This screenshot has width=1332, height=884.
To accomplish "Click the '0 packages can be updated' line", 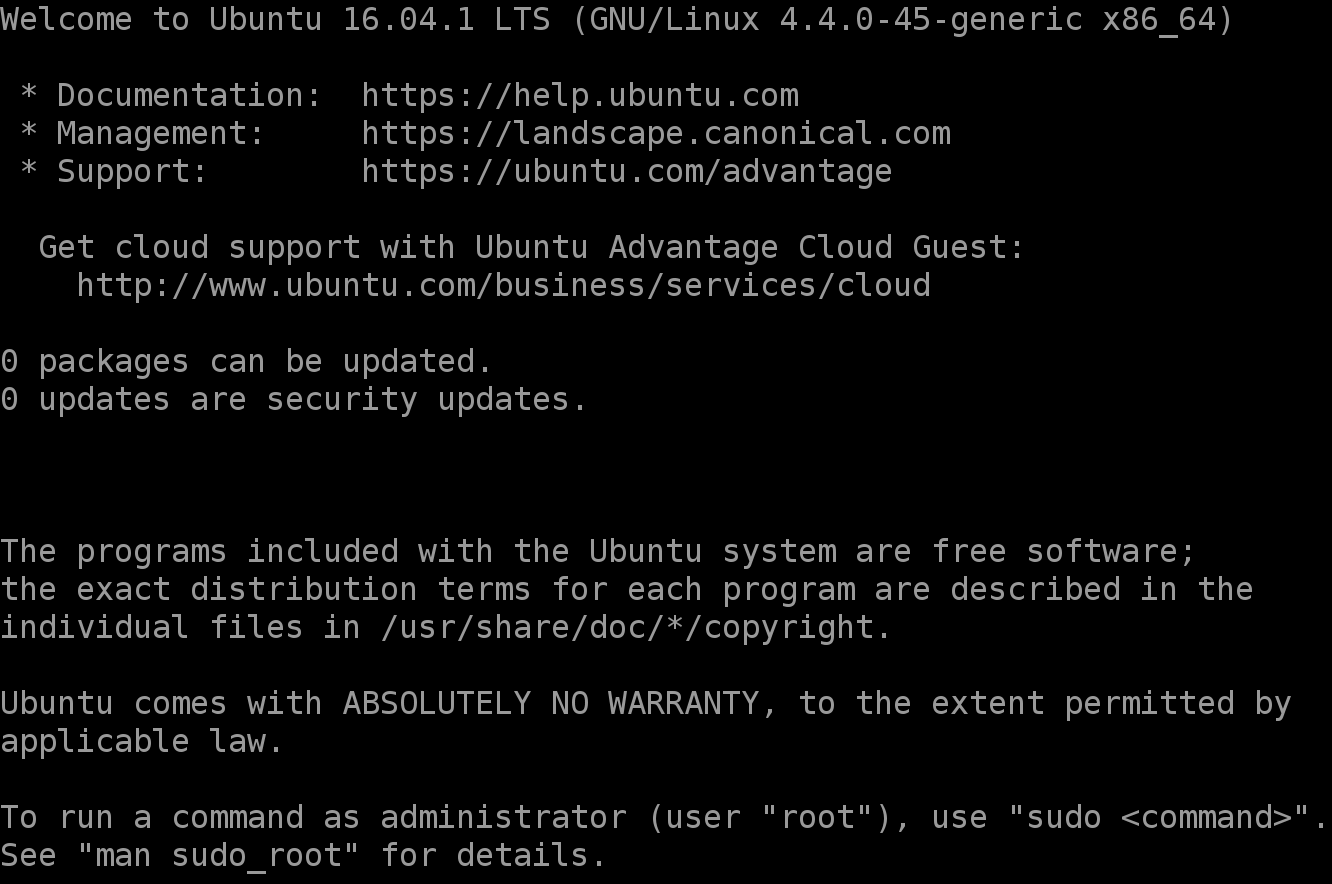I will click(247, 362).
